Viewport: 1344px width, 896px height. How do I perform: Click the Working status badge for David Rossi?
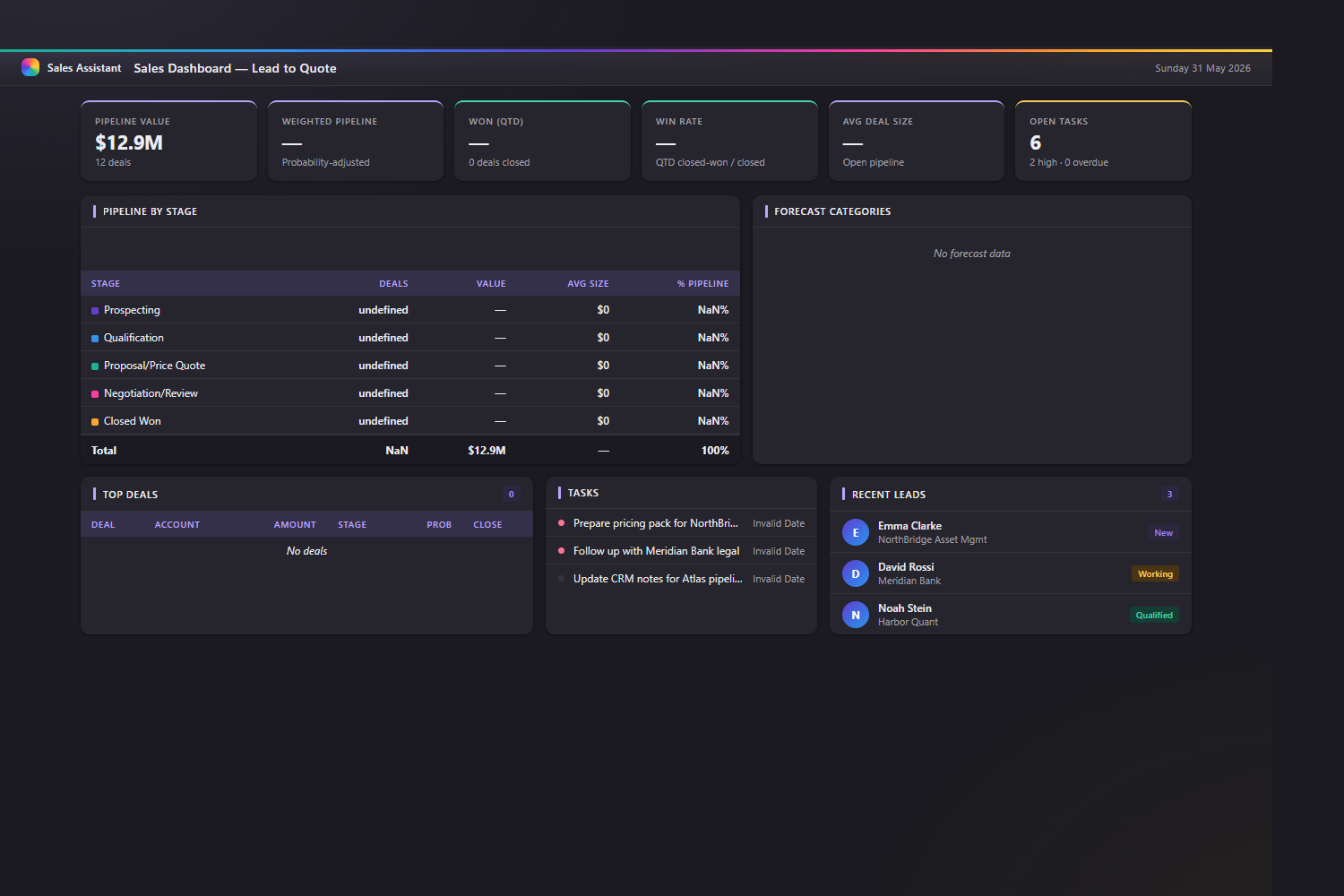(x=1155, y=573)
